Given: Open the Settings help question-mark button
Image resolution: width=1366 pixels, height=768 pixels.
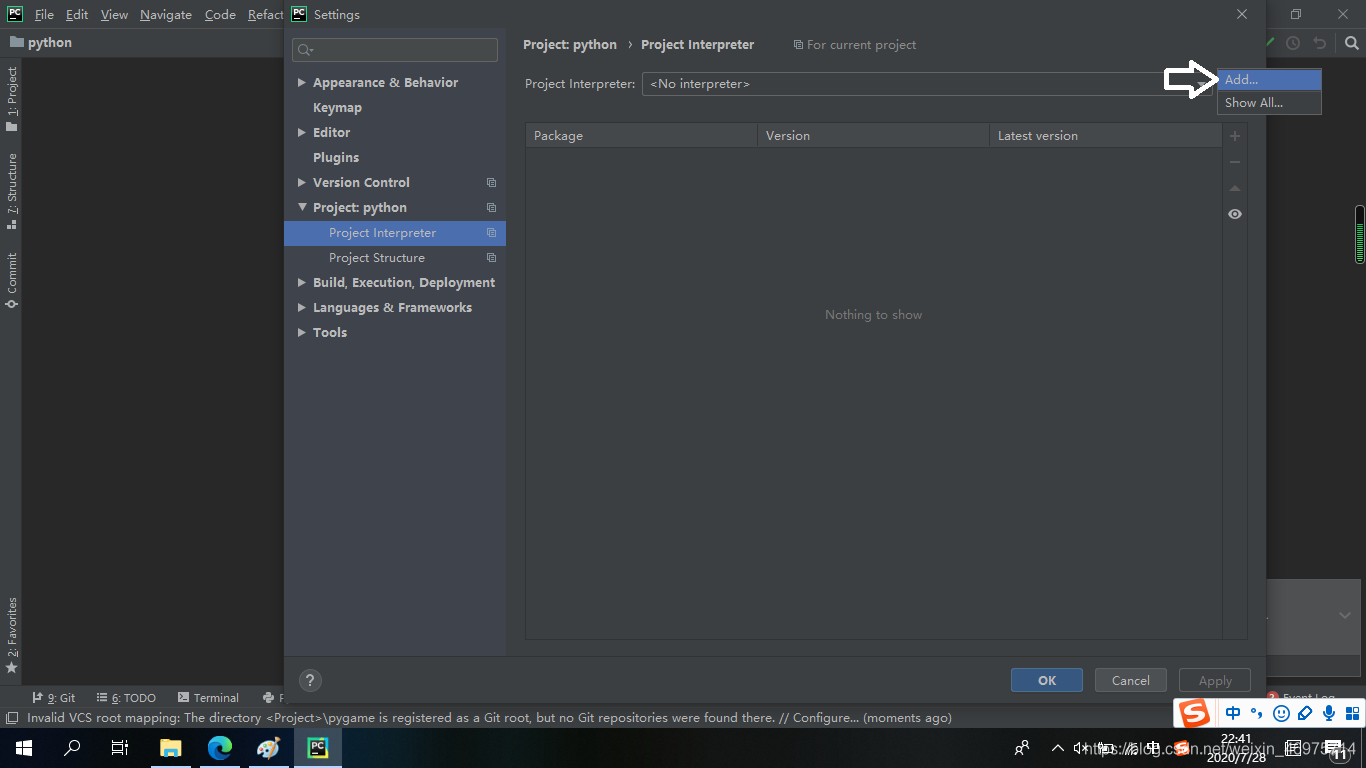Looking at the screenshot, I should (310, 680).
